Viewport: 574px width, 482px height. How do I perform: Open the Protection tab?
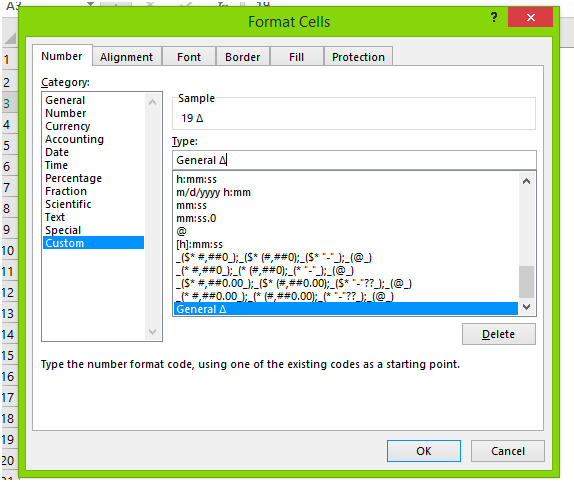pyautogui.click(x=358, y=57)
